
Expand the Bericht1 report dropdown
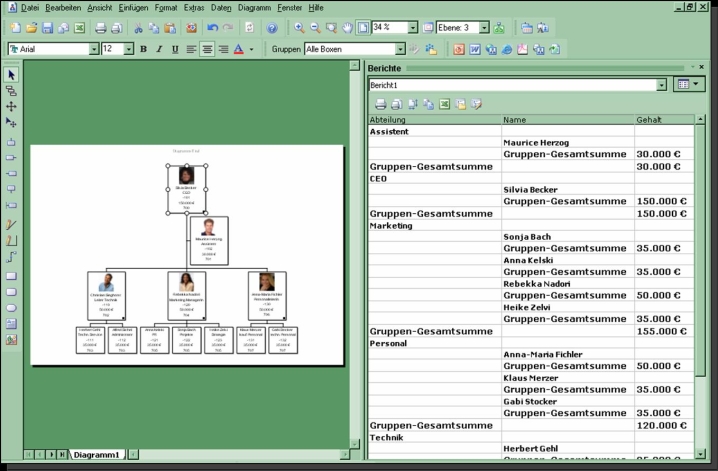(x=662, y=85)
